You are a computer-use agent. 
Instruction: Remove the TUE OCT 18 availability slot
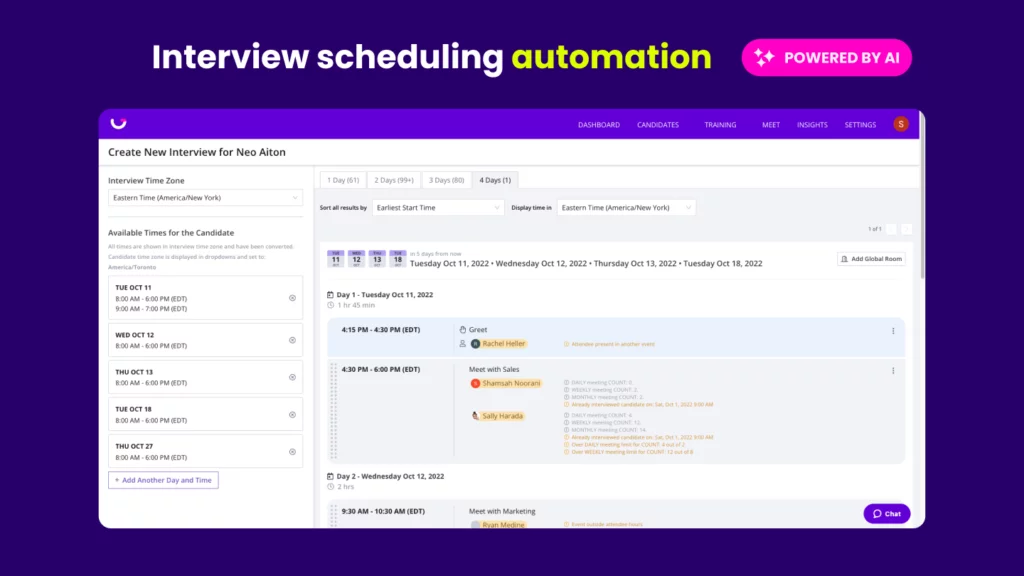(293, 415)
